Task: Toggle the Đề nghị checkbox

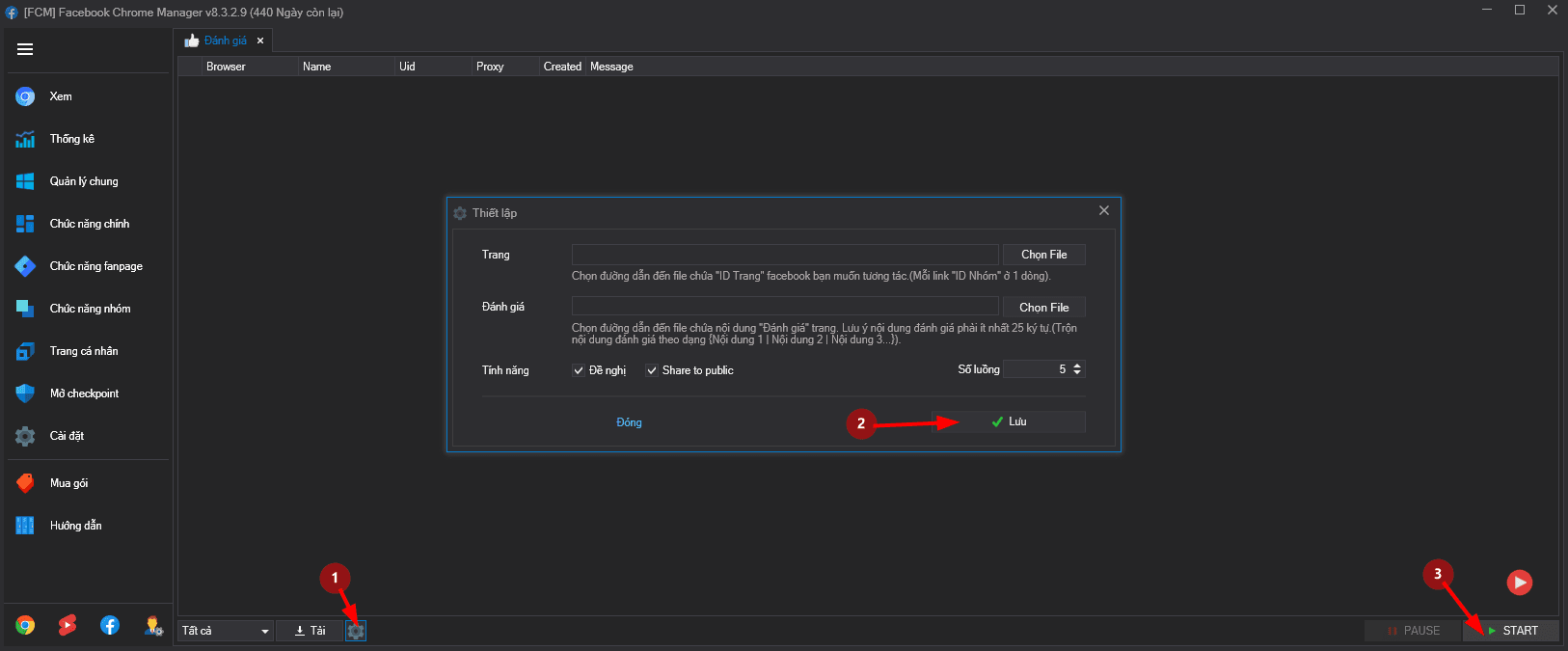Action: coord(579,370)
